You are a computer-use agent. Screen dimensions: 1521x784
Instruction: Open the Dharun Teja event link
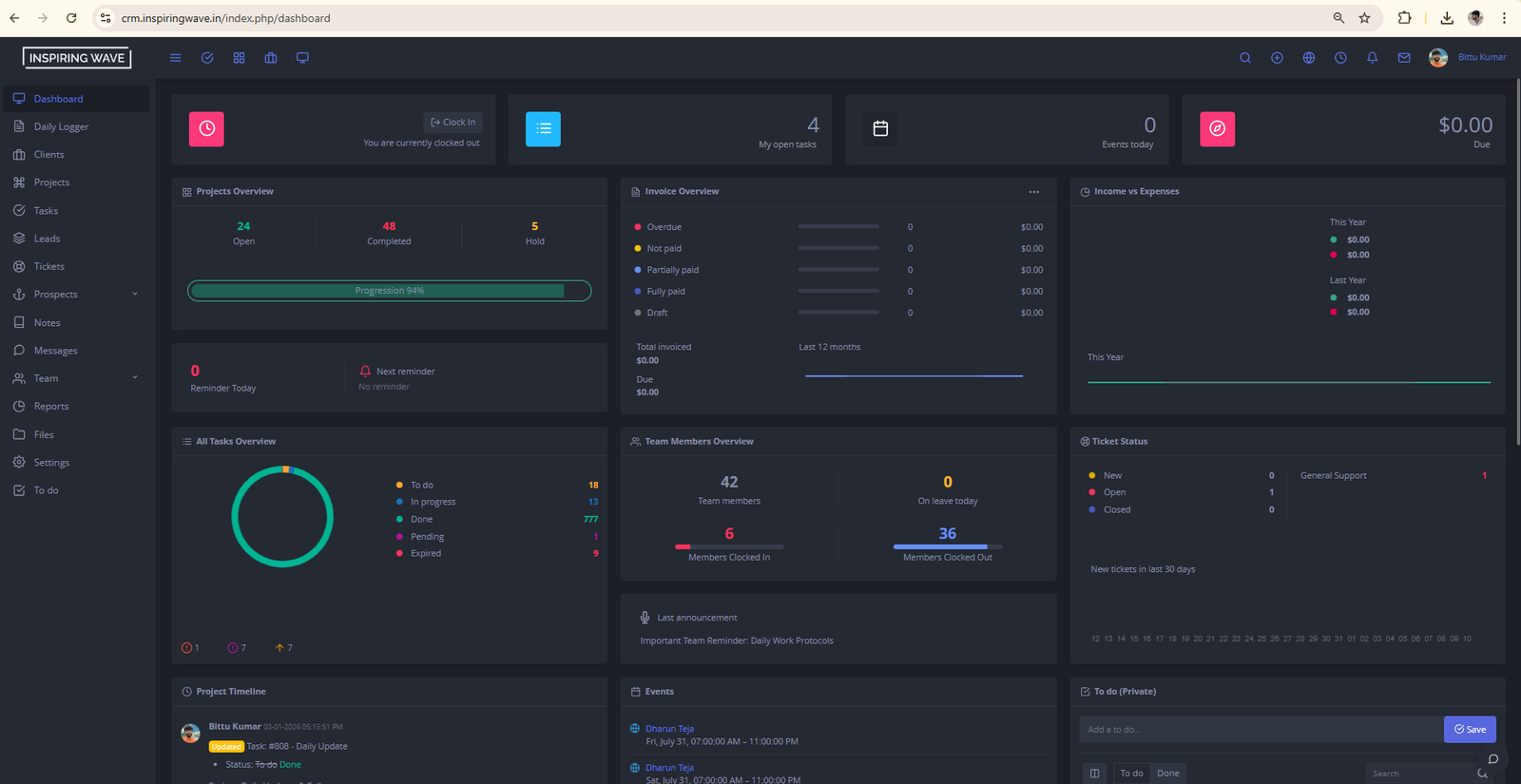pos(669,729)
